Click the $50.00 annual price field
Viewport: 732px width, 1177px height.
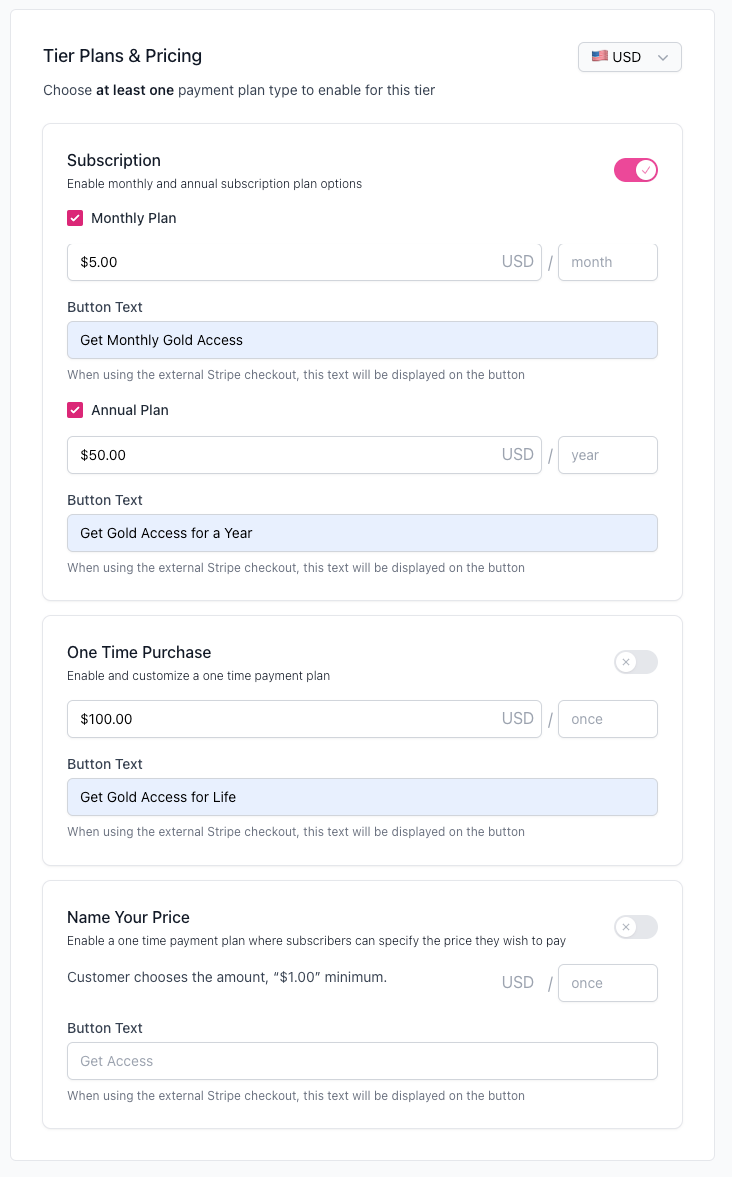[300, 454]
